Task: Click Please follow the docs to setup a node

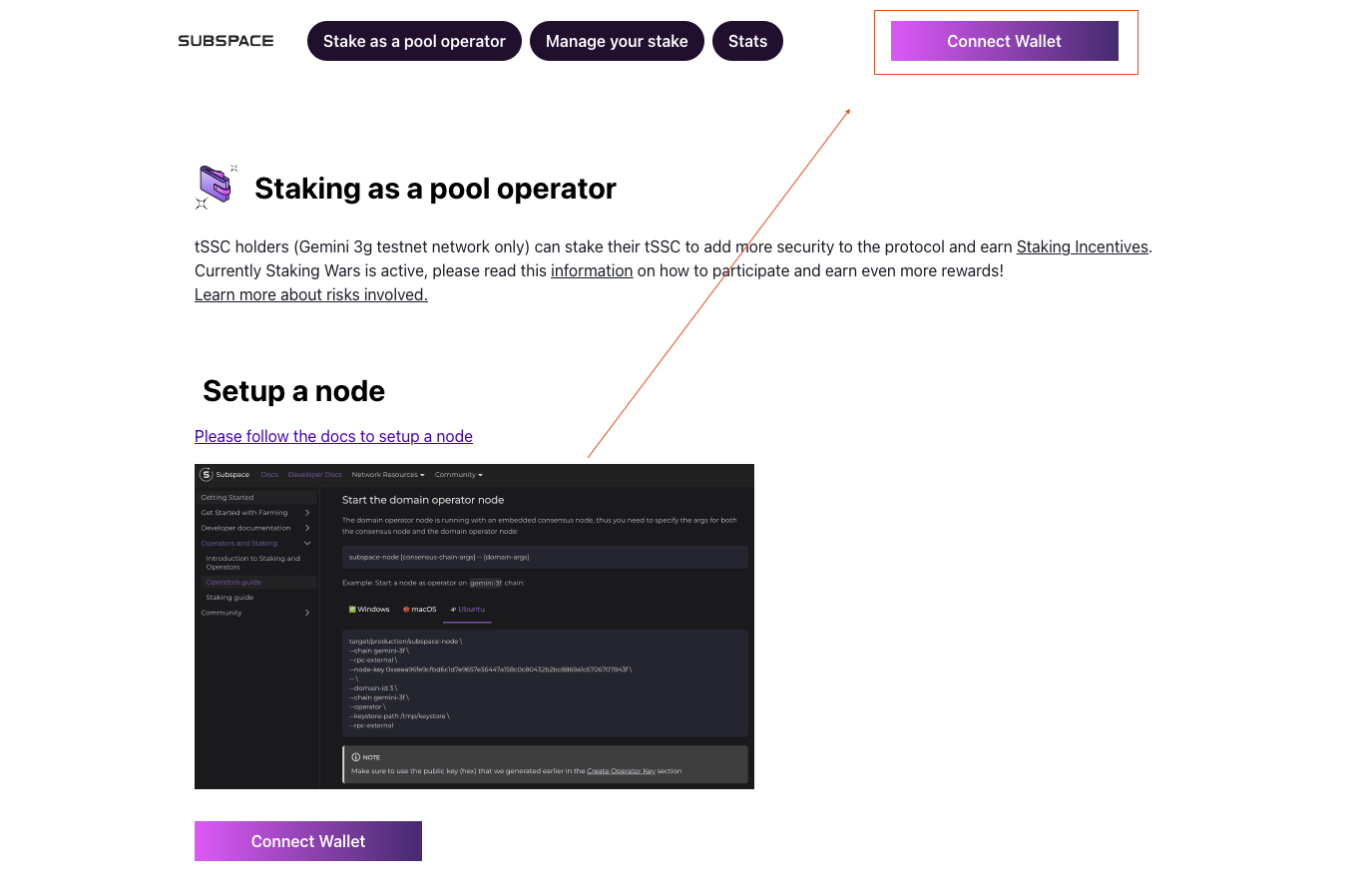Action: click(333, 436)
